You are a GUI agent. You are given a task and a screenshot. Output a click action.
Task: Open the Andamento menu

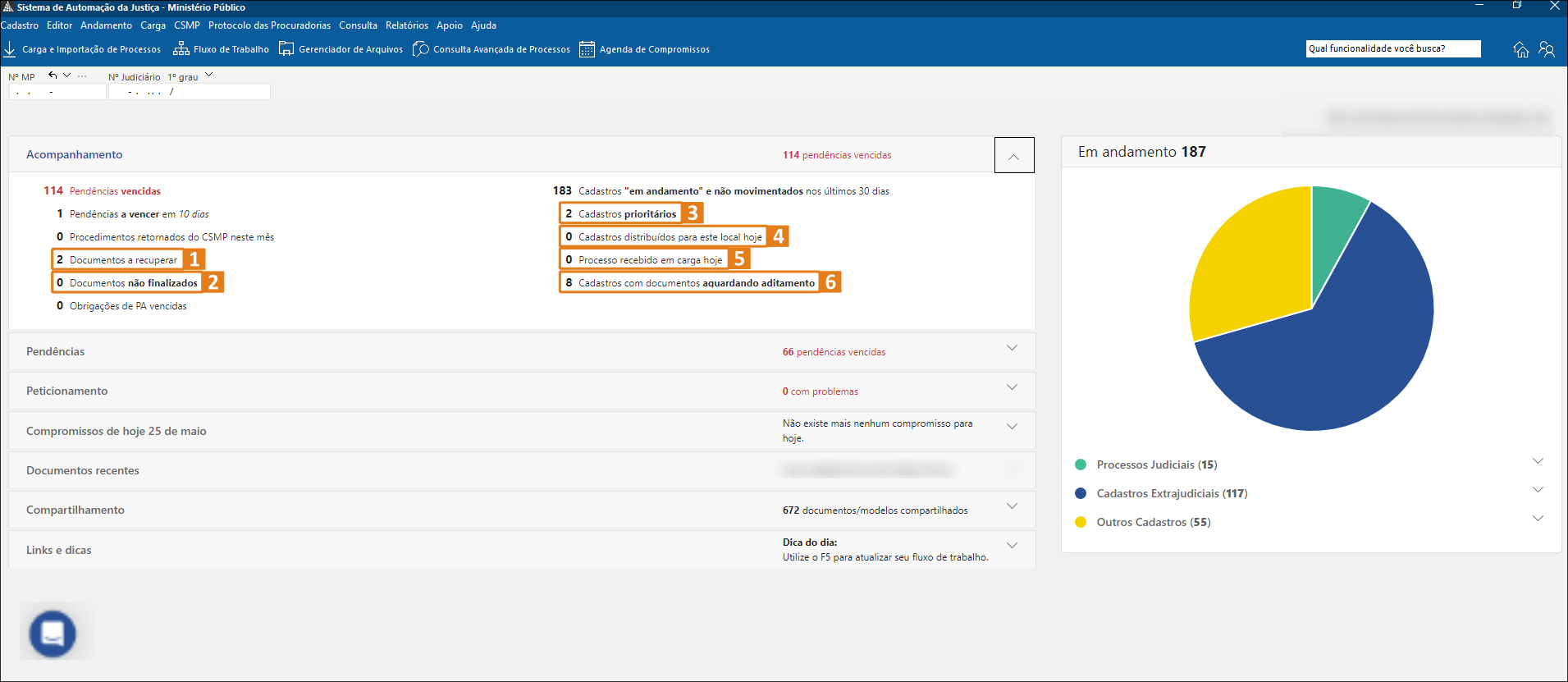click(x=106, y=25)
